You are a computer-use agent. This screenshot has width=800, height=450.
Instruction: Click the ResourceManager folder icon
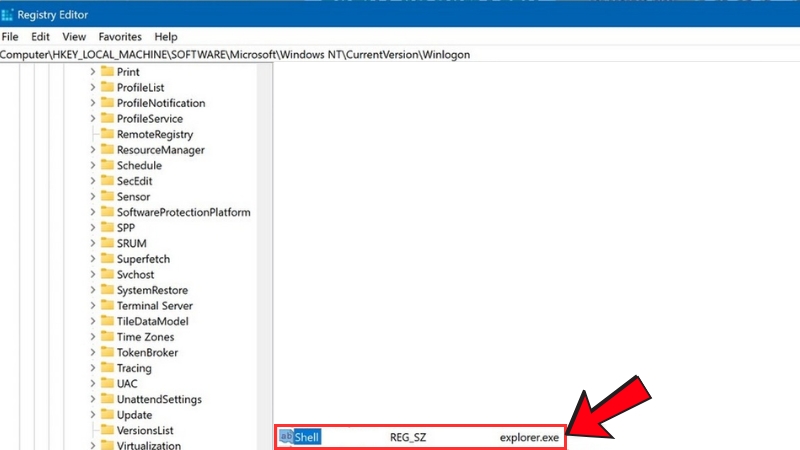(x=107, y=149)
